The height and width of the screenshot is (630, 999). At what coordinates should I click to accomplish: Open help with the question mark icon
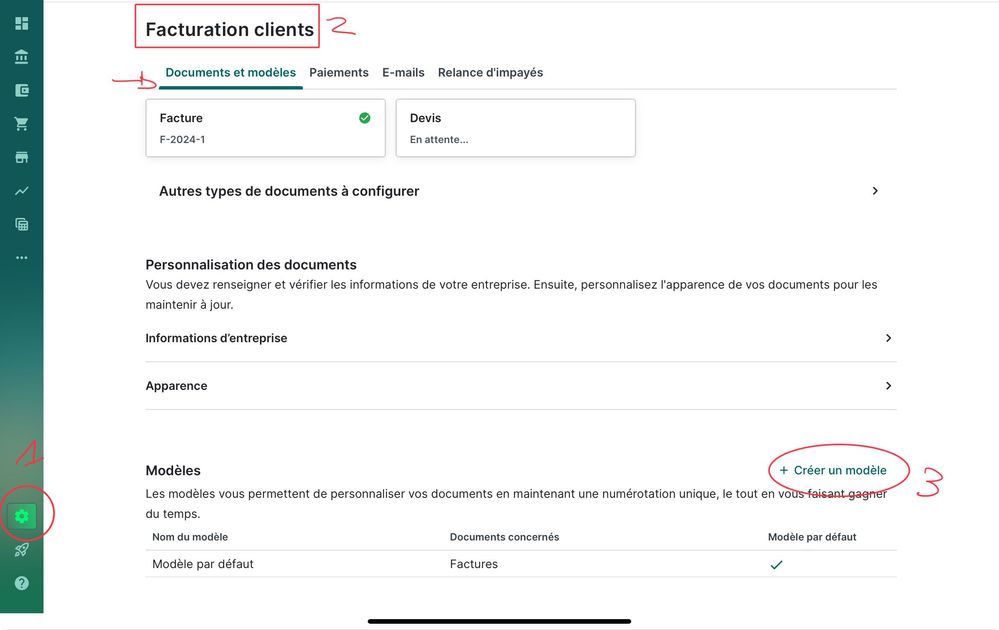(x=21, y=583)
